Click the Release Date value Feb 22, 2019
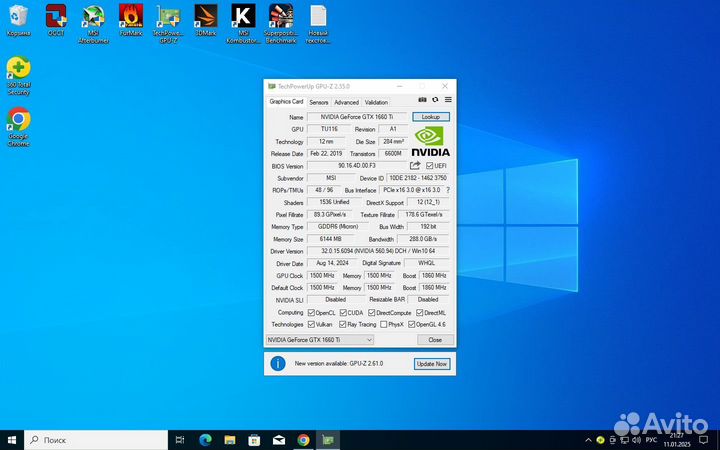 [326, 153]
